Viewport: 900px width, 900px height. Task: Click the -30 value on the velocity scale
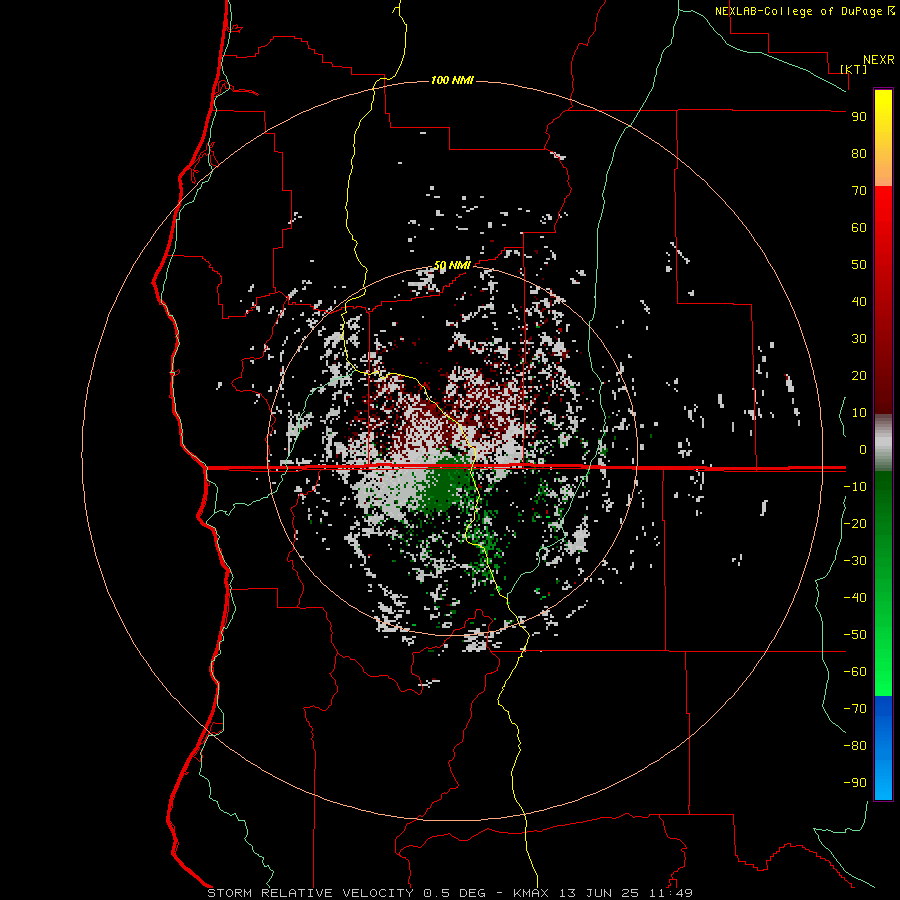(855, 561)
